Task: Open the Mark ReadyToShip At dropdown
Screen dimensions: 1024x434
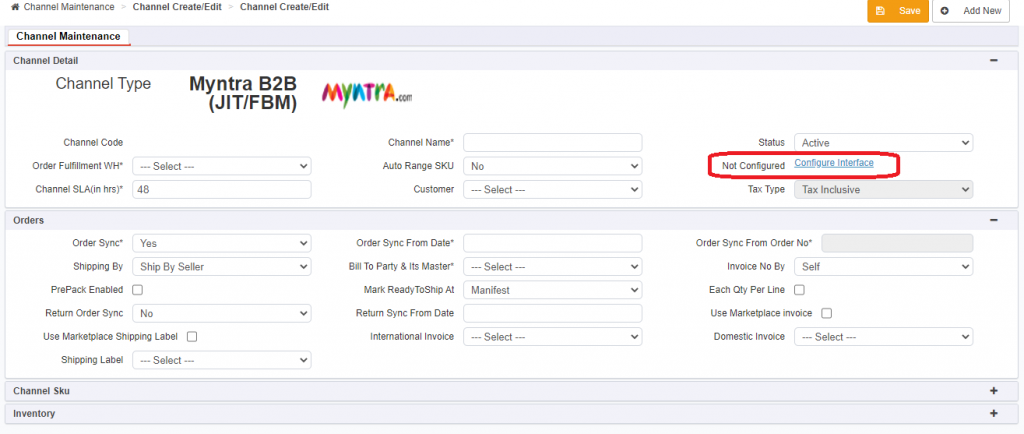Action: (x=552, y=290)
